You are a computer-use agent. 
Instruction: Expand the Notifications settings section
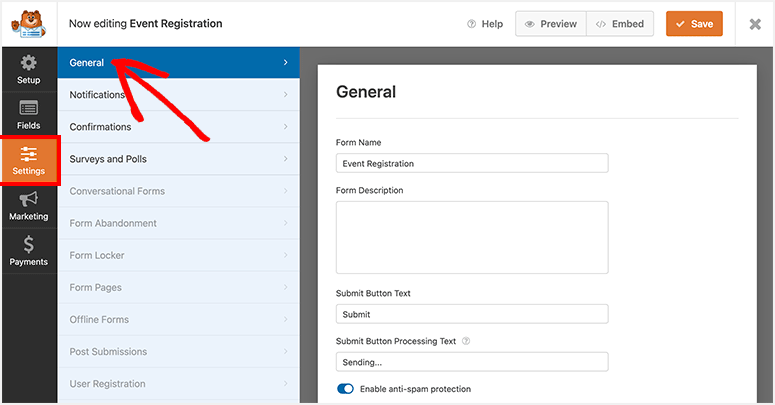(x=178, y=95)
